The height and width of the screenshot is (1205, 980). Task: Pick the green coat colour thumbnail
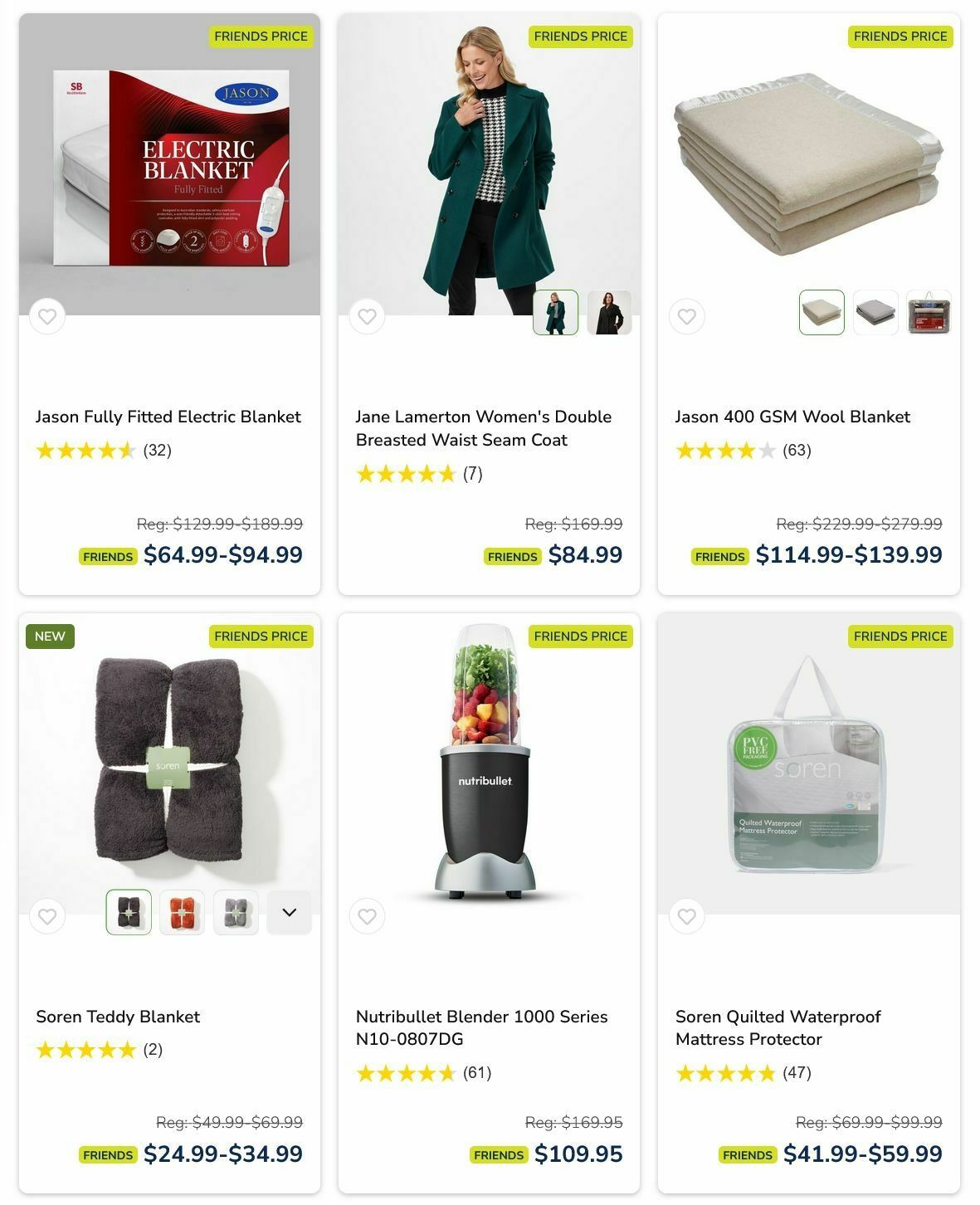click(x=555, y=312)
